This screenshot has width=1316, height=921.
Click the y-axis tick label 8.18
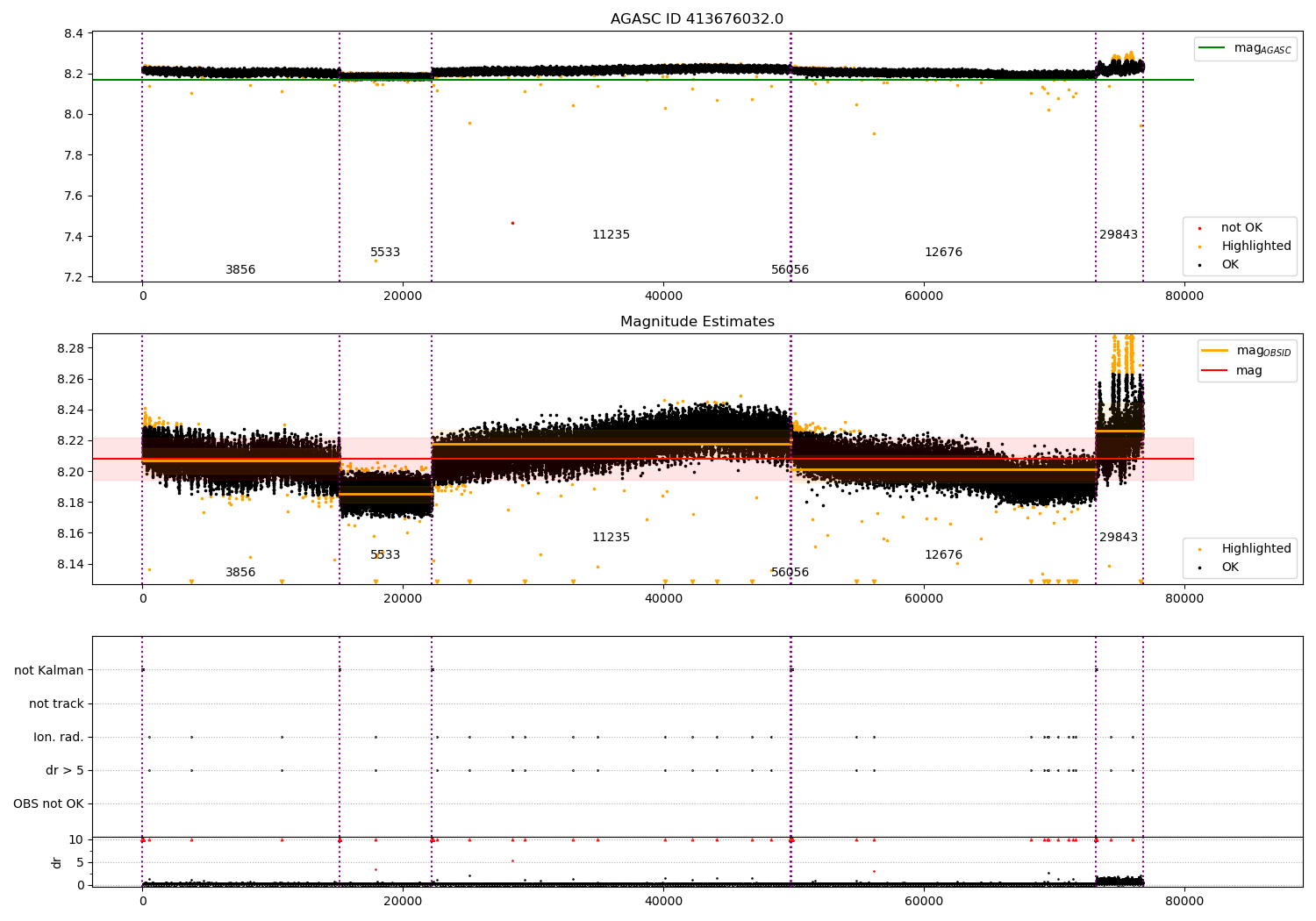tap(70, 503)
